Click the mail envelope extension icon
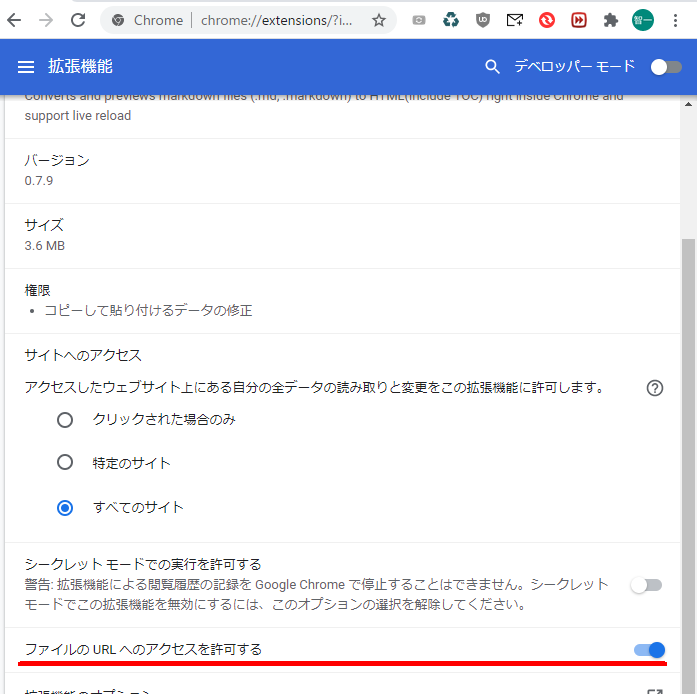 click(x=514, y=20)
